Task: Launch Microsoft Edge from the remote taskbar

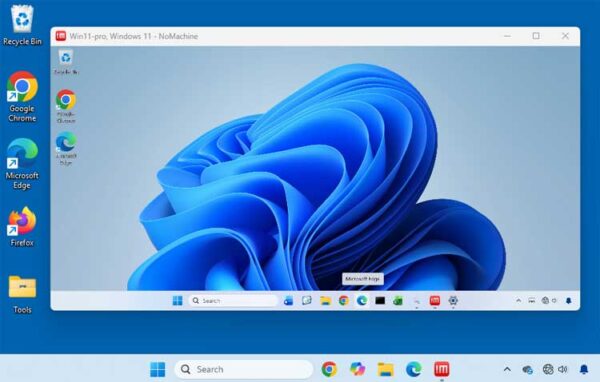Action: 362,301
